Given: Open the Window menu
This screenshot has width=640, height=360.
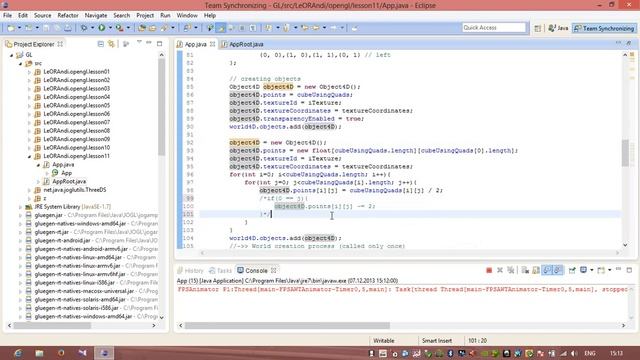Looking at the screenshot, I should pyautogui.click(x=187, y=15).
